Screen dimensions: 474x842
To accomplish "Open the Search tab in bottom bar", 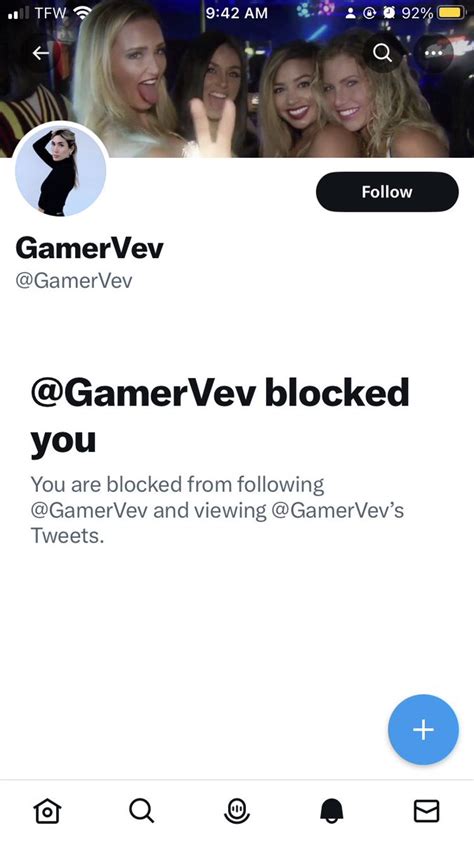I will click(x=142, y=810).
